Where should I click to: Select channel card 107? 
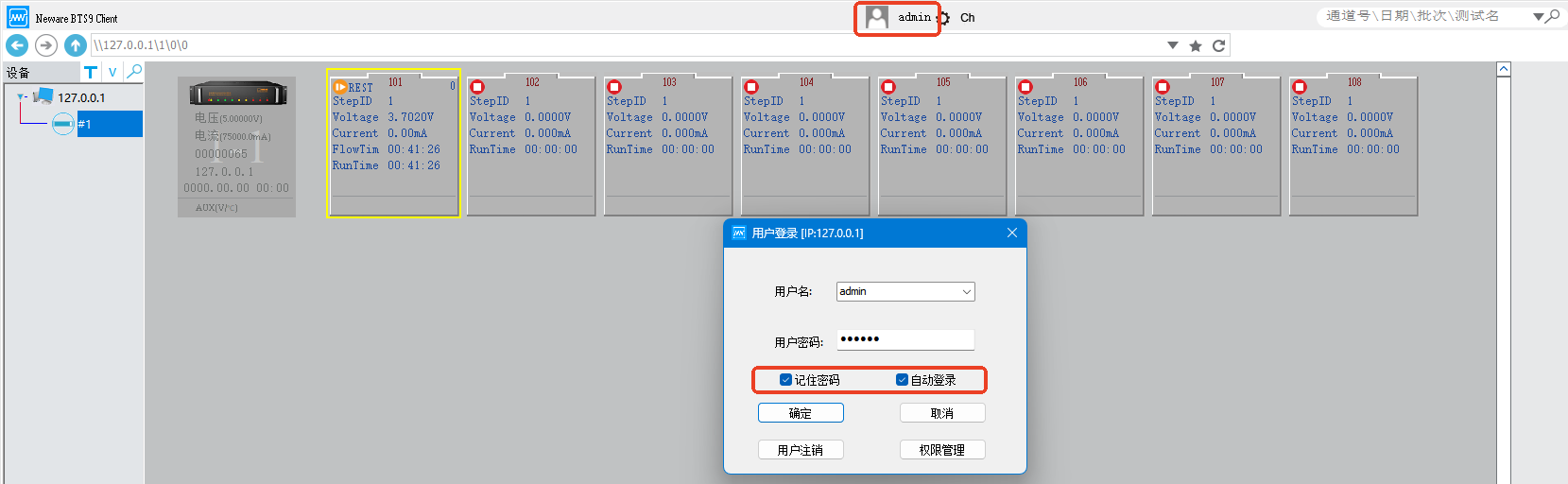[x=1216, y=146]
